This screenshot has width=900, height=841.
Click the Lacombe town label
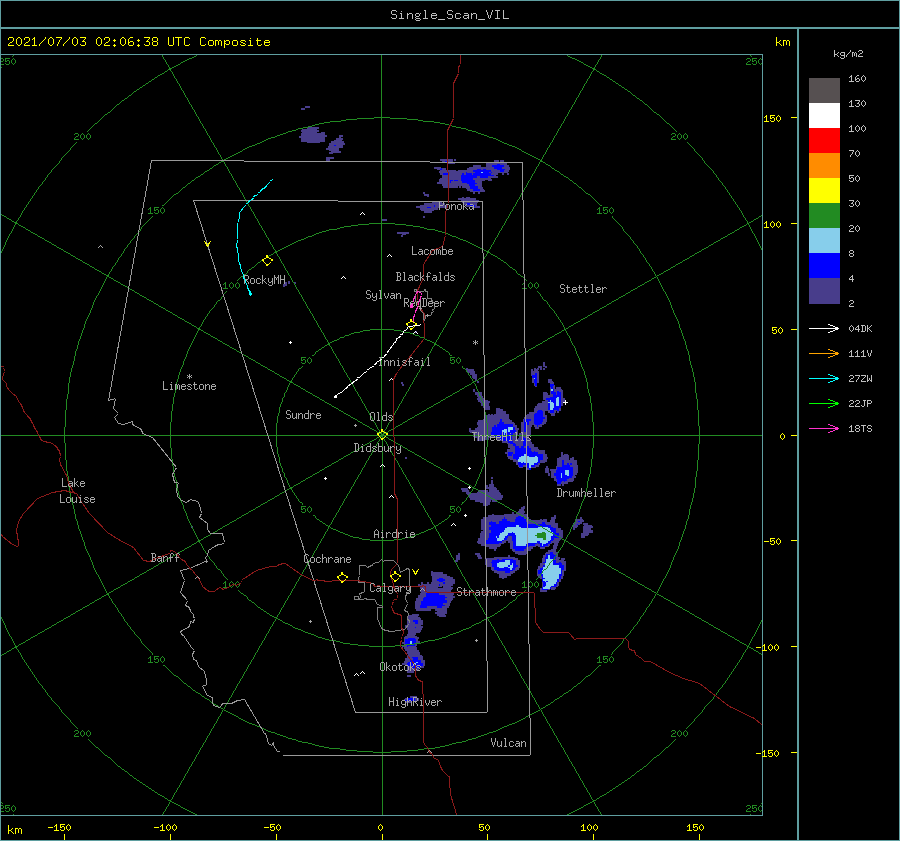click(x=432, y=251)
